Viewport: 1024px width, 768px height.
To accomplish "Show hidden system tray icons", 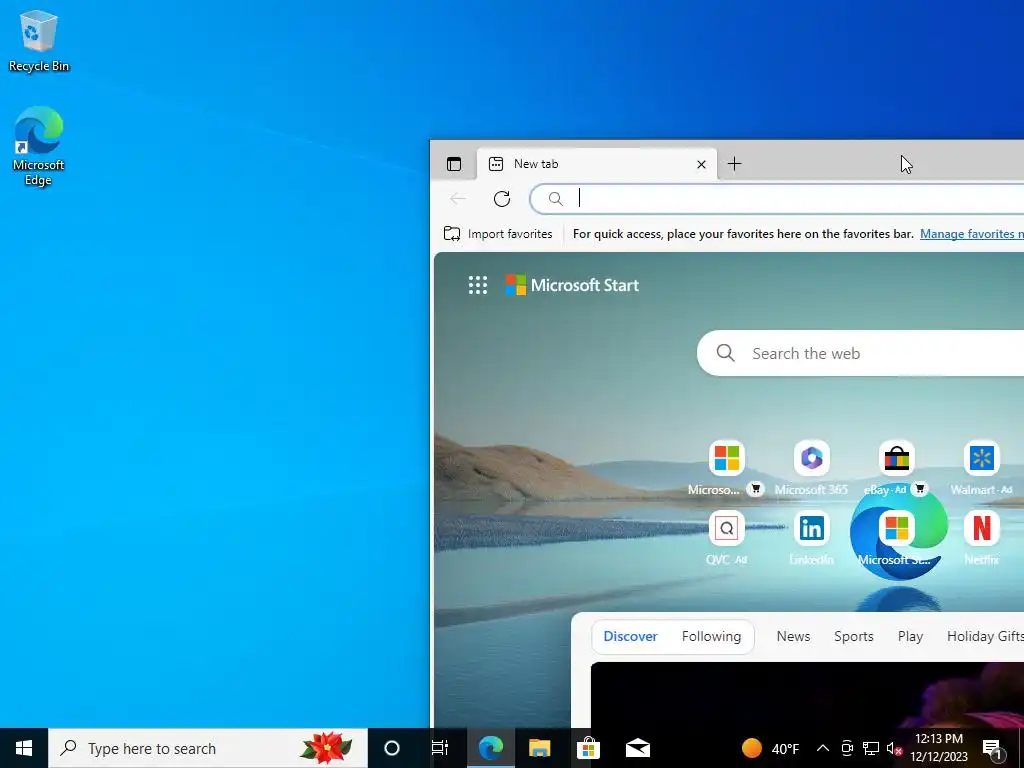I will 823,748.
